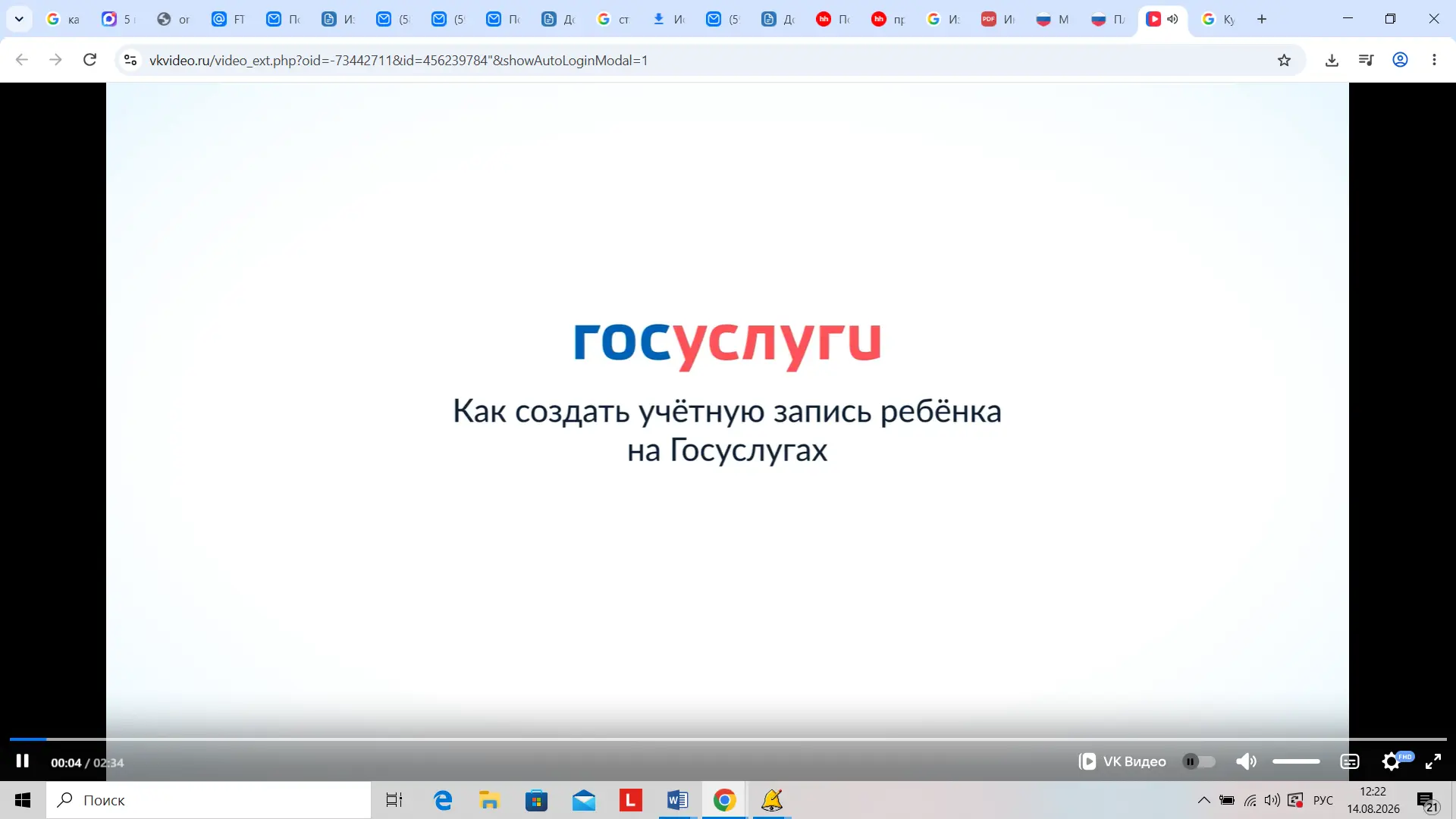Switch to Word on taskbar

point(677,800)
